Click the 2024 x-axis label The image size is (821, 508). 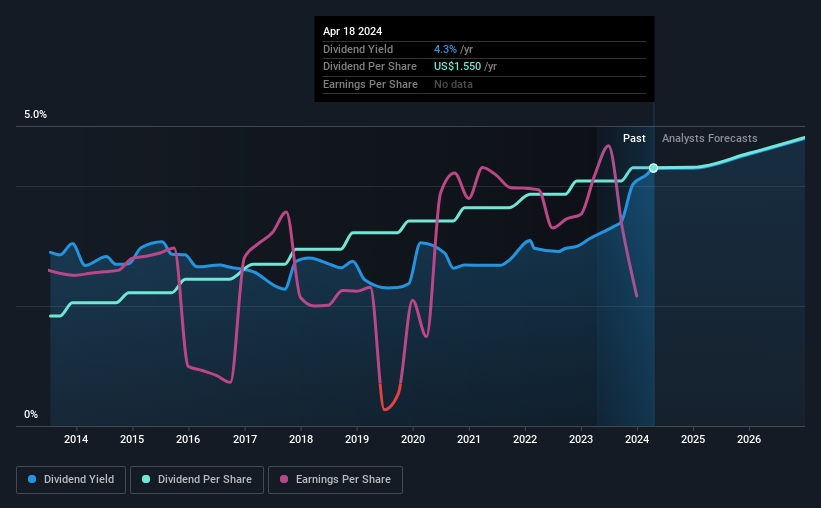pyautogui.click(x=637, y=439)
